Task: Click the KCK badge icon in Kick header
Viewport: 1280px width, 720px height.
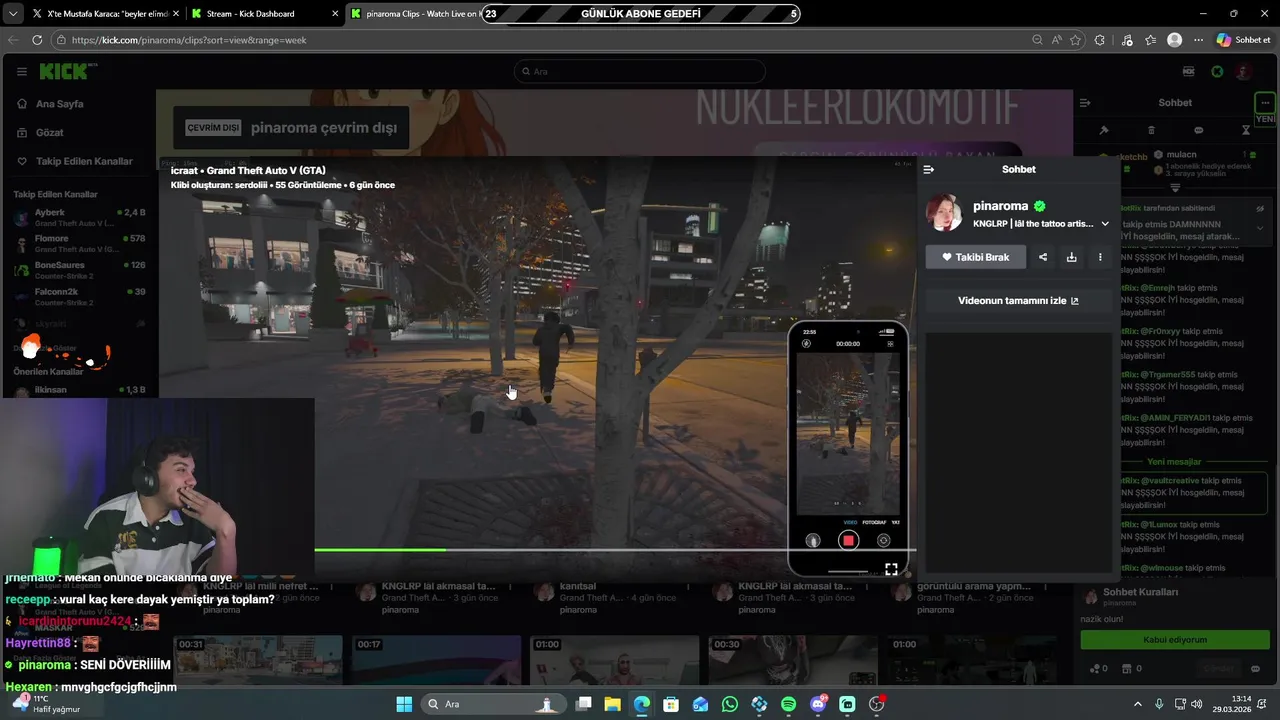Action: (x=1189, y=71)
